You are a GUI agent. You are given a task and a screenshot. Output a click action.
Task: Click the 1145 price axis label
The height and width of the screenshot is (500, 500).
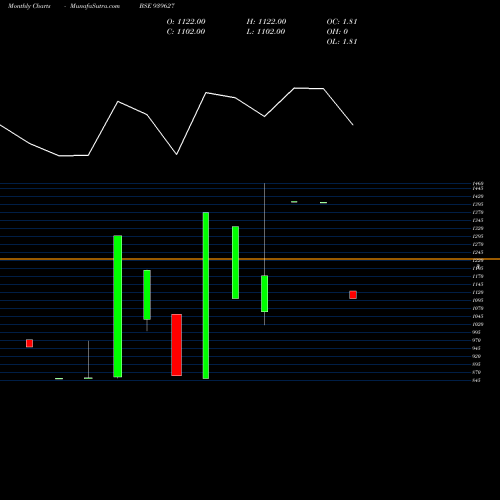(478, 284)
